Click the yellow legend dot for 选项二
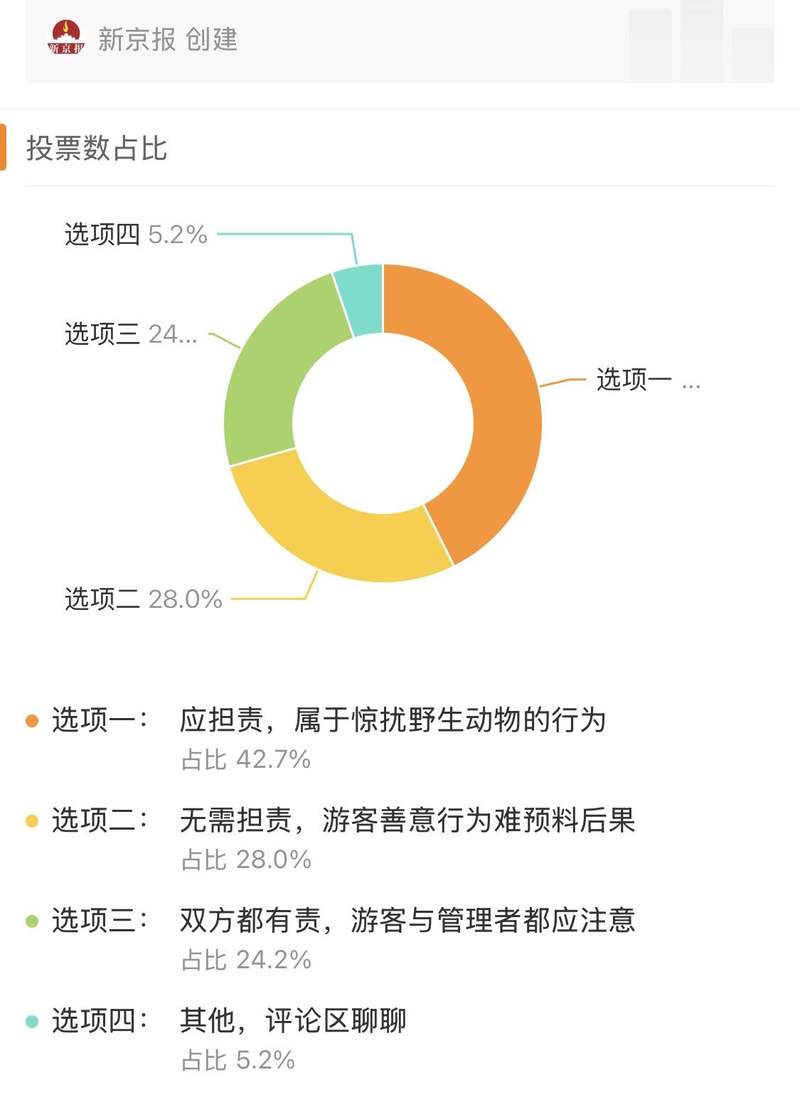This screenshot has height=1097, width=800. point(31,821)
